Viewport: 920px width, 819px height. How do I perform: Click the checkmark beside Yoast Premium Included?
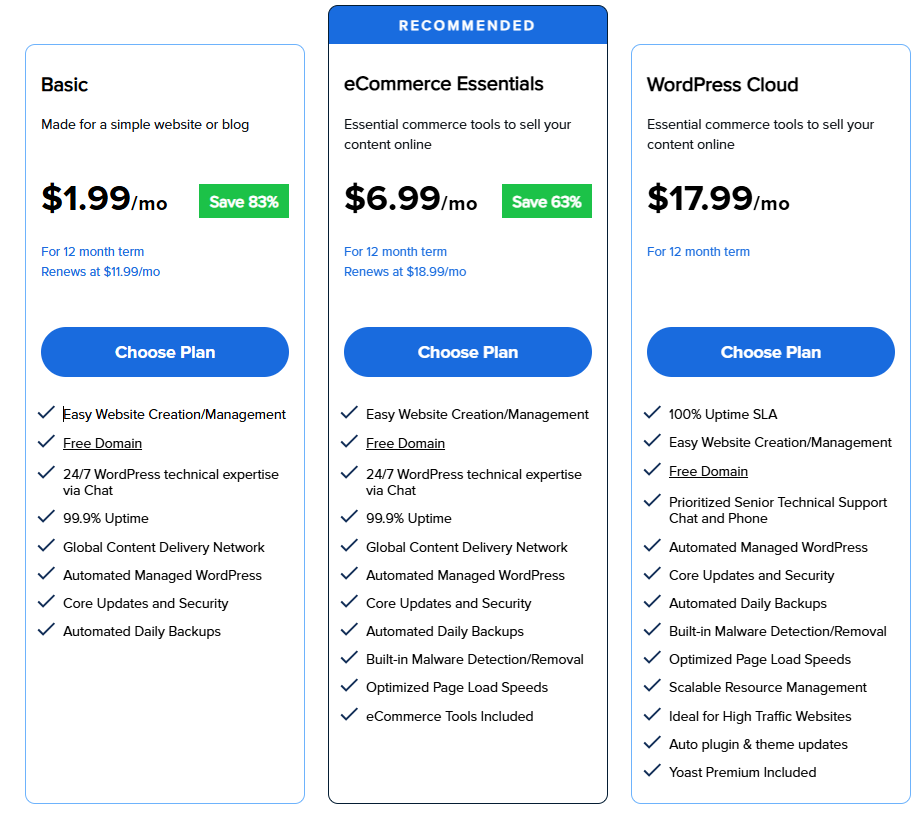pyautogui.click(x=652, y=771)
